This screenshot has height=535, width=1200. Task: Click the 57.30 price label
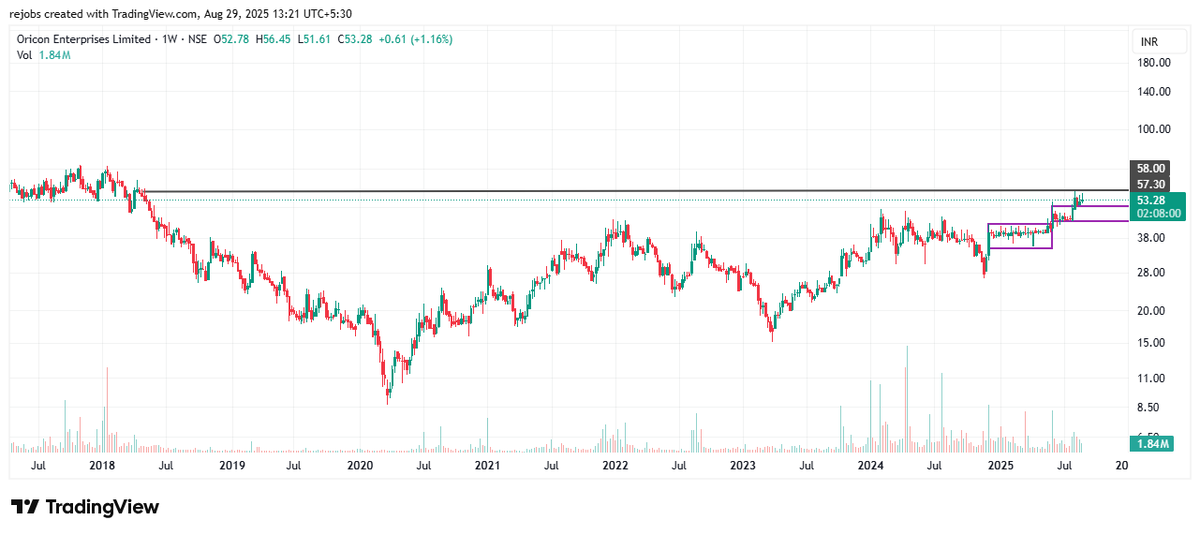point(1152,185)
